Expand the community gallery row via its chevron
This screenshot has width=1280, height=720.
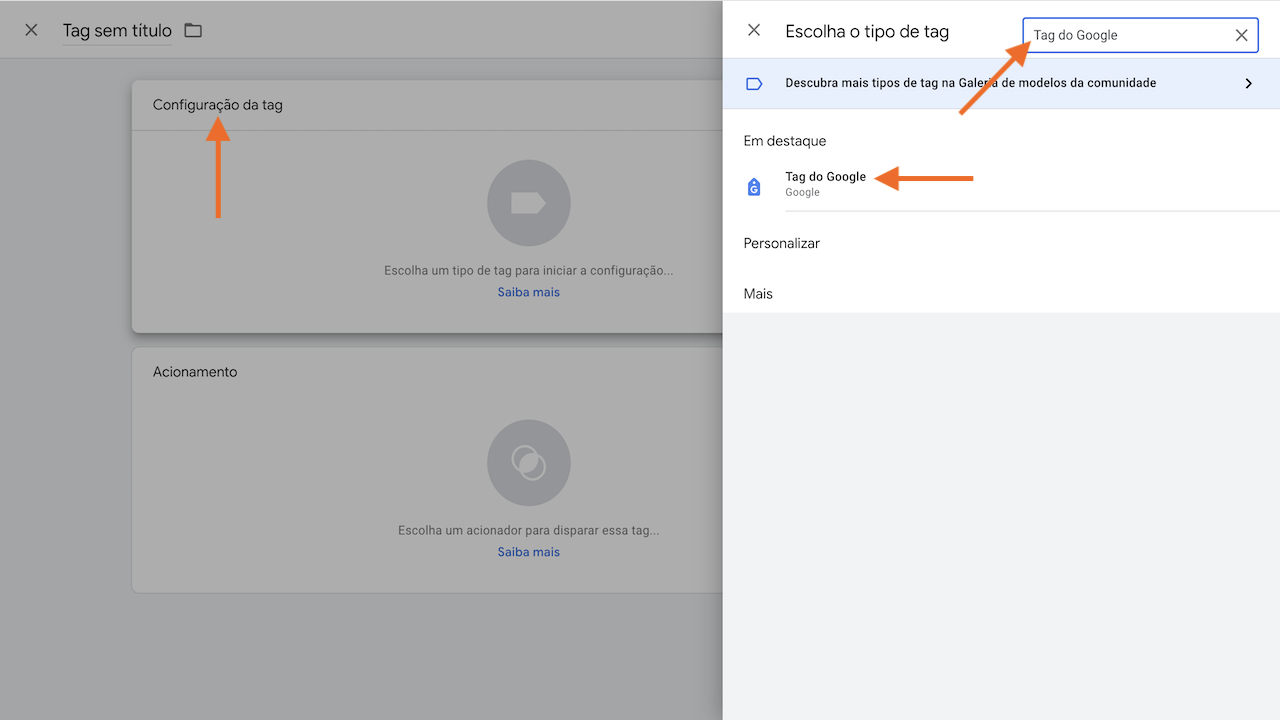[1248, 83]
